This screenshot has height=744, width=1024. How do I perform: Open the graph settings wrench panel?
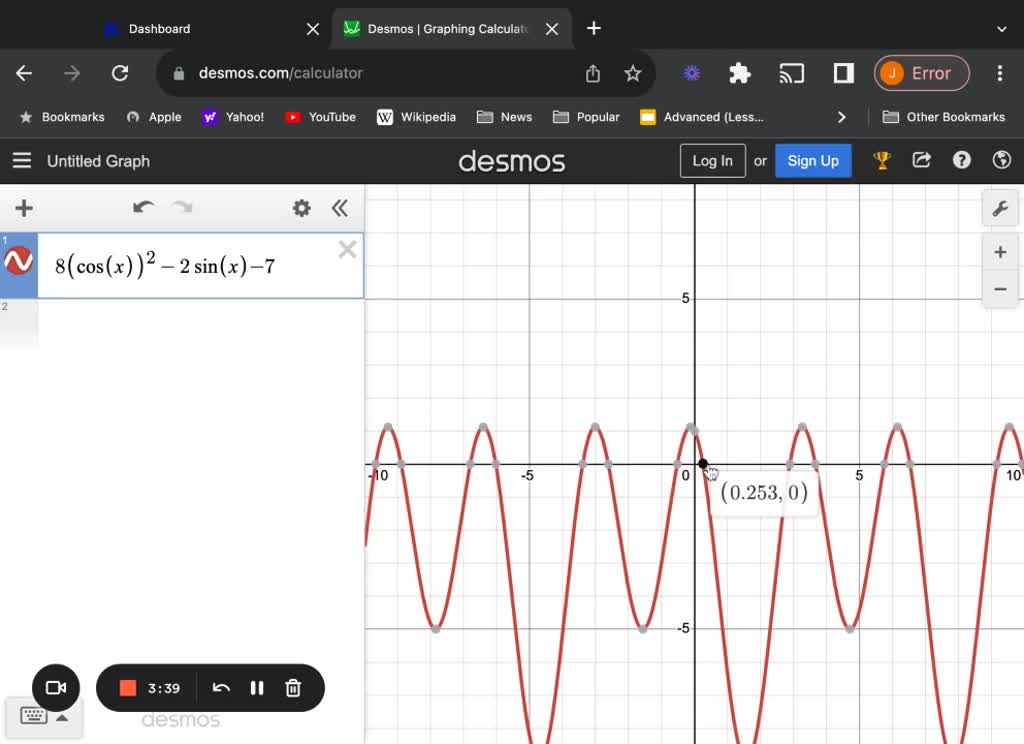[x=1000, y=208]
